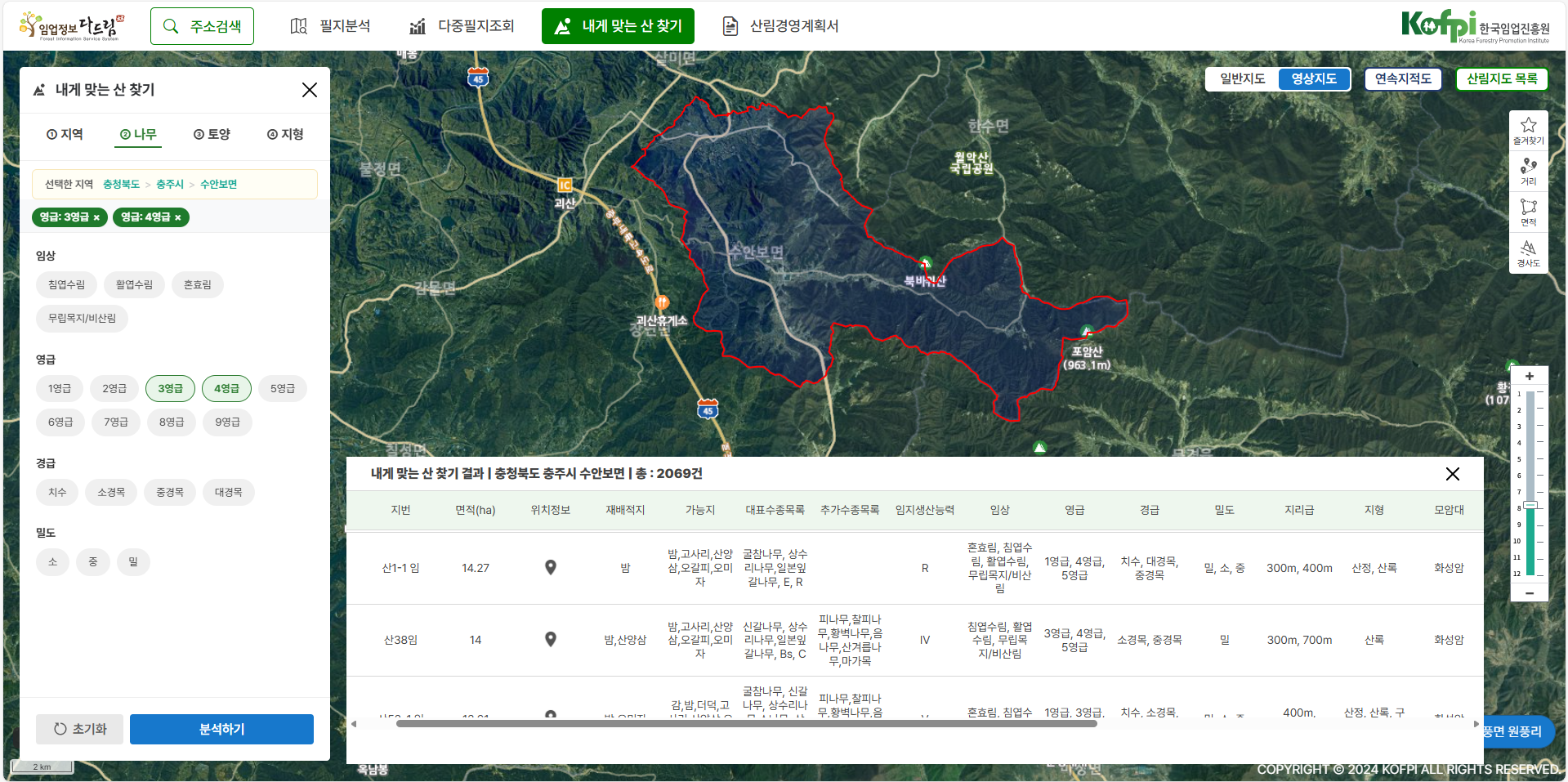
Task: Zoom out with the minus button
Action: (1530, 593)
